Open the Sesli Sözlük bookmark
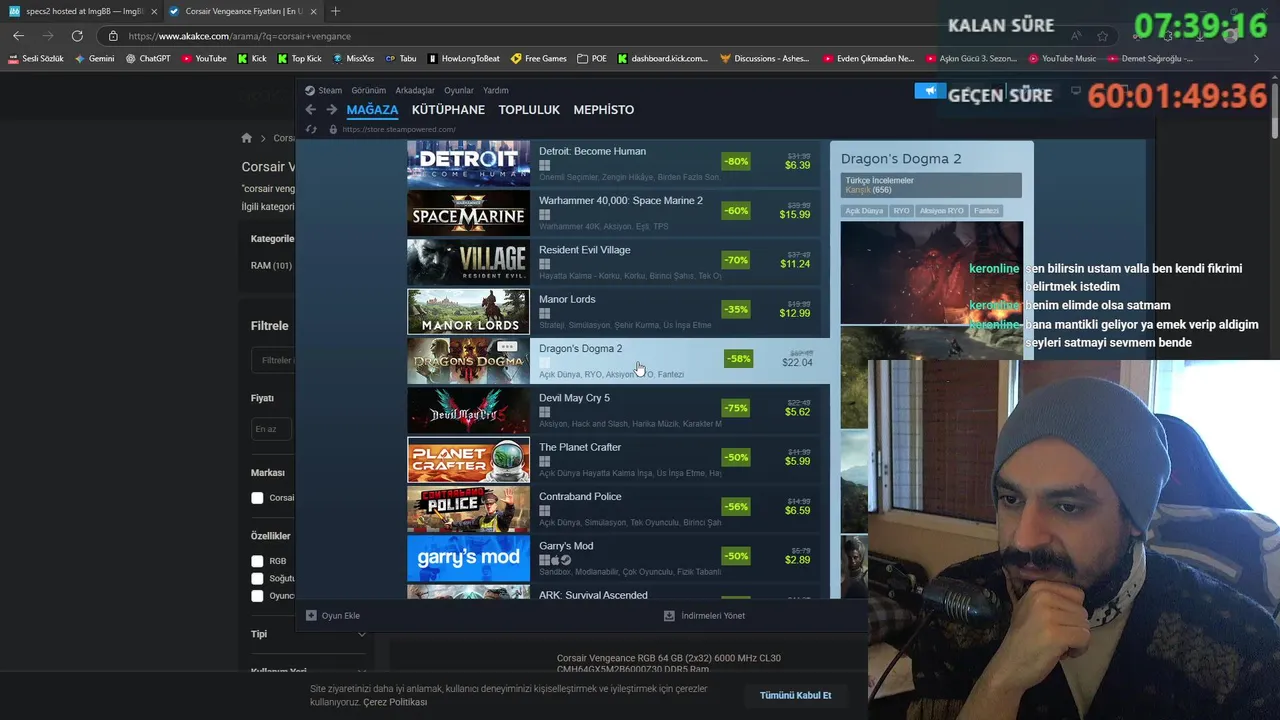This screenshot has height=720, width=1280. click(36, 59)
